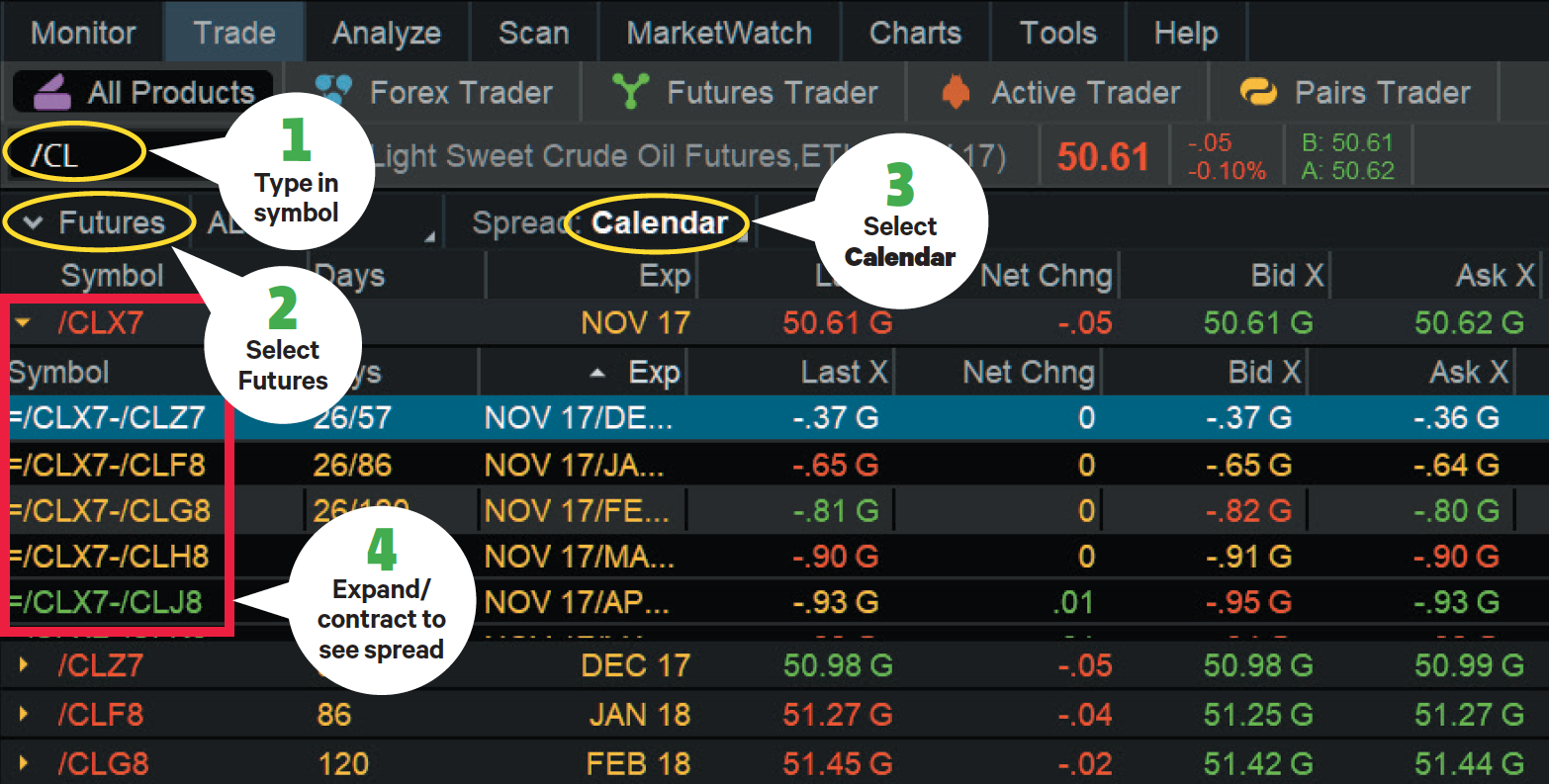Collapse the Futures section chevron
The image size is (1549, 784).
[x=33, y=223]
